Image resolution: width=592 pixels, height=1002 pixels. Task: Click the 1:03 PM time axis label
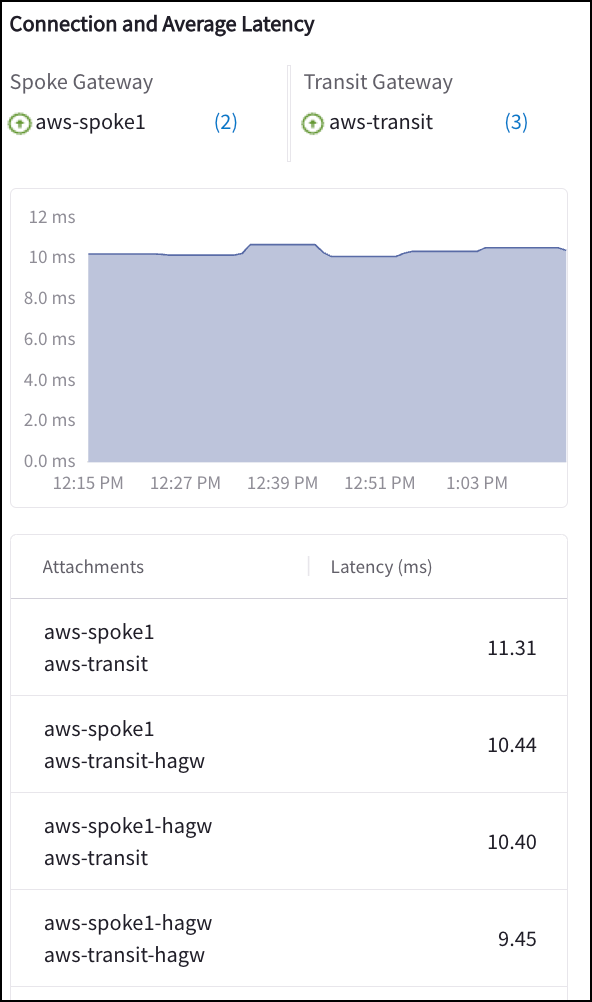477,483
